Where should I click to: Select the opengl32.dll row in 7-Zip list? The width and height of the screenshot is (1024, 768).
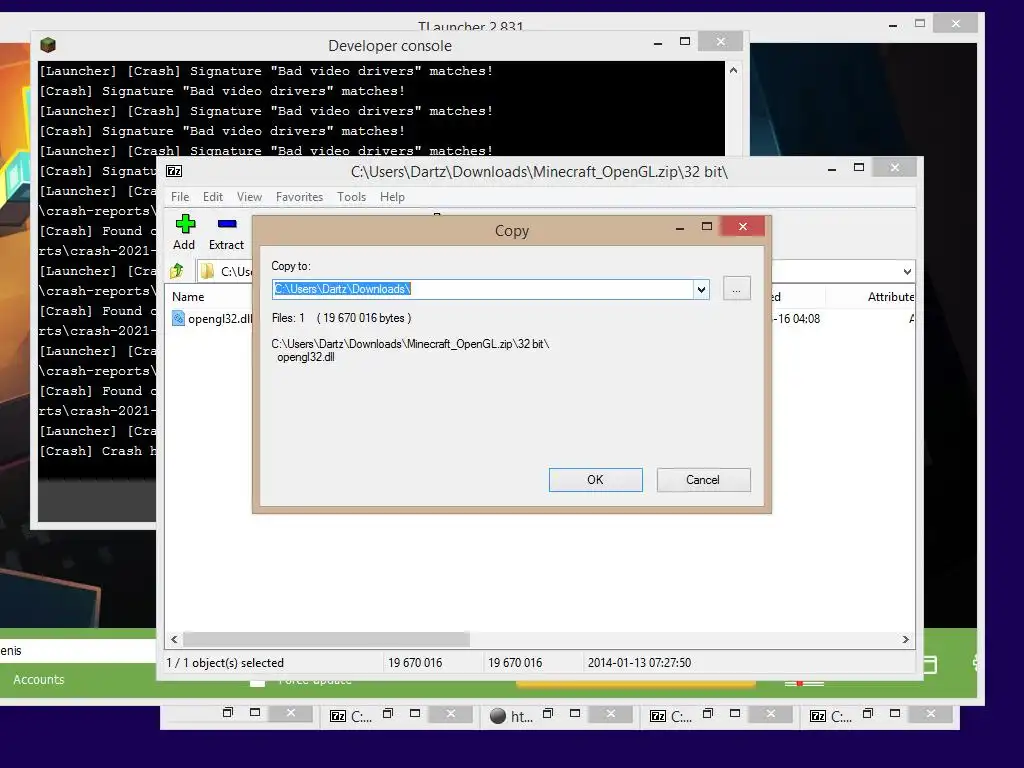pyautogui.click(x=539, y=319)
